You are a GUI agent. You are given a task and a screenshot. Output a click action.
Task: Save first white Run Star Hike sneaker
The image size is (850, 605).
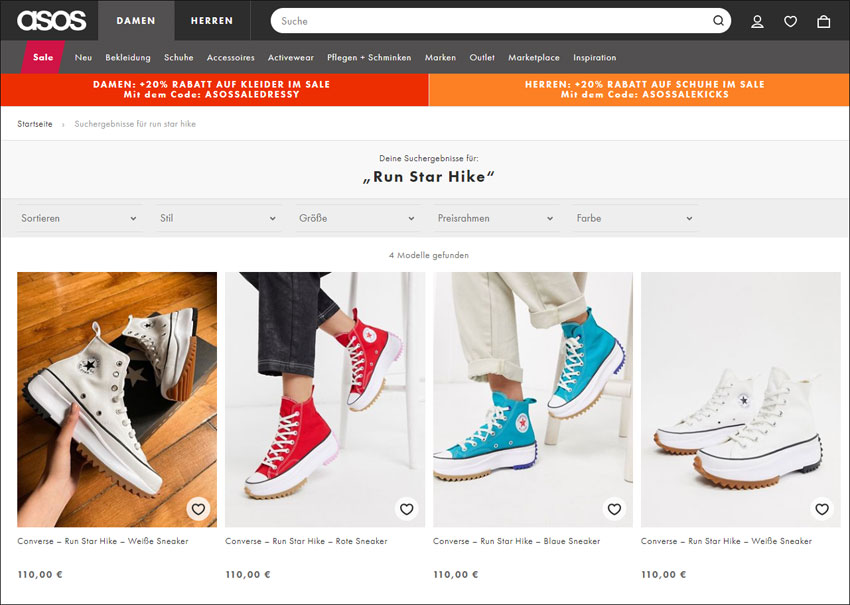[198, 509]
